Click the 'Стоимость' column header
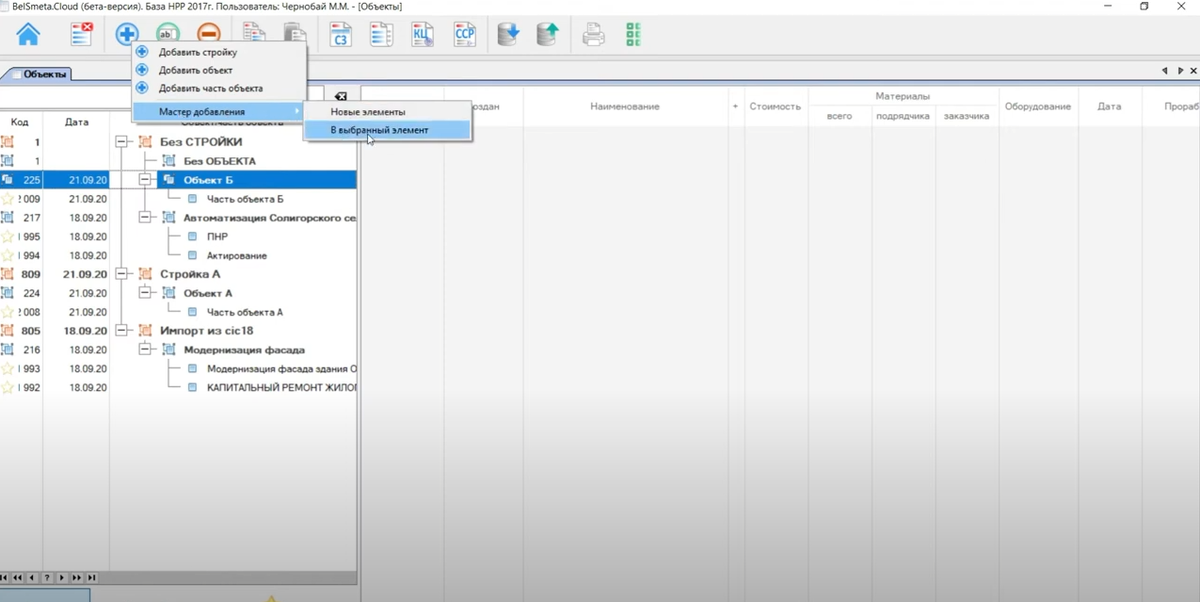Viewport: 1200px width, 602px height. pos(775,106)
